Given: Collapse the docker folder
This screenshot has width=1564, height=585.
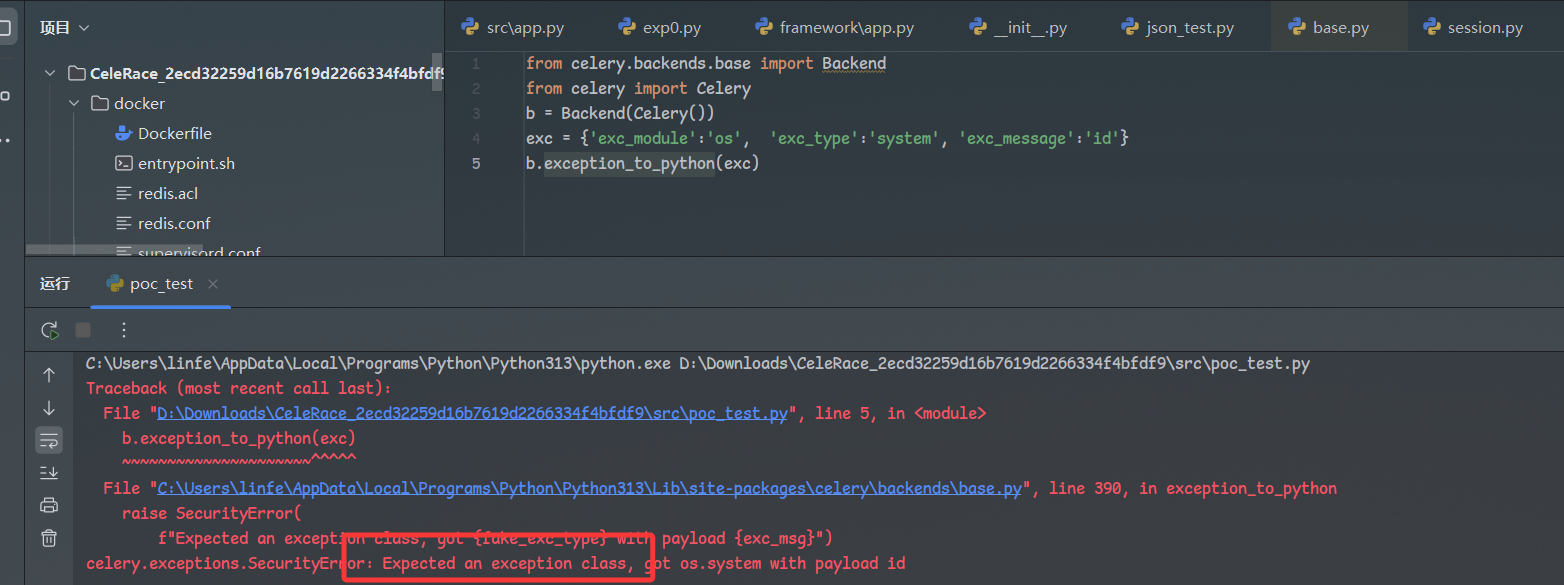Looking at the screenshot, I should [x=74, y=103].
